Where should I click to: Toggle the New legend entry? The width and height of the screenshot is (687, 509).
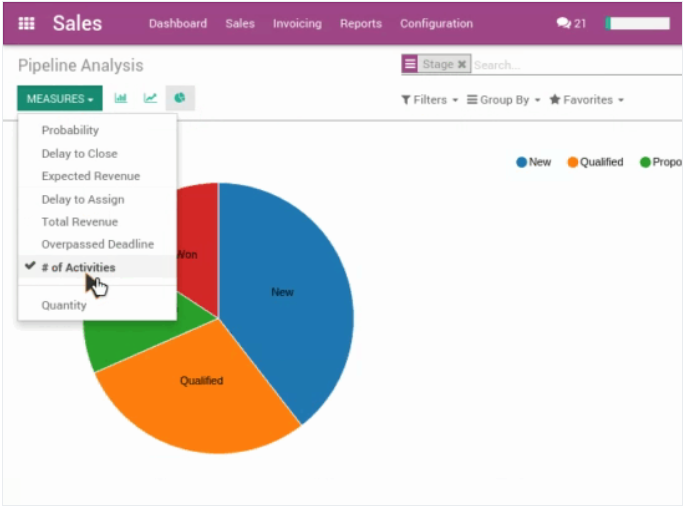(534, 162)
